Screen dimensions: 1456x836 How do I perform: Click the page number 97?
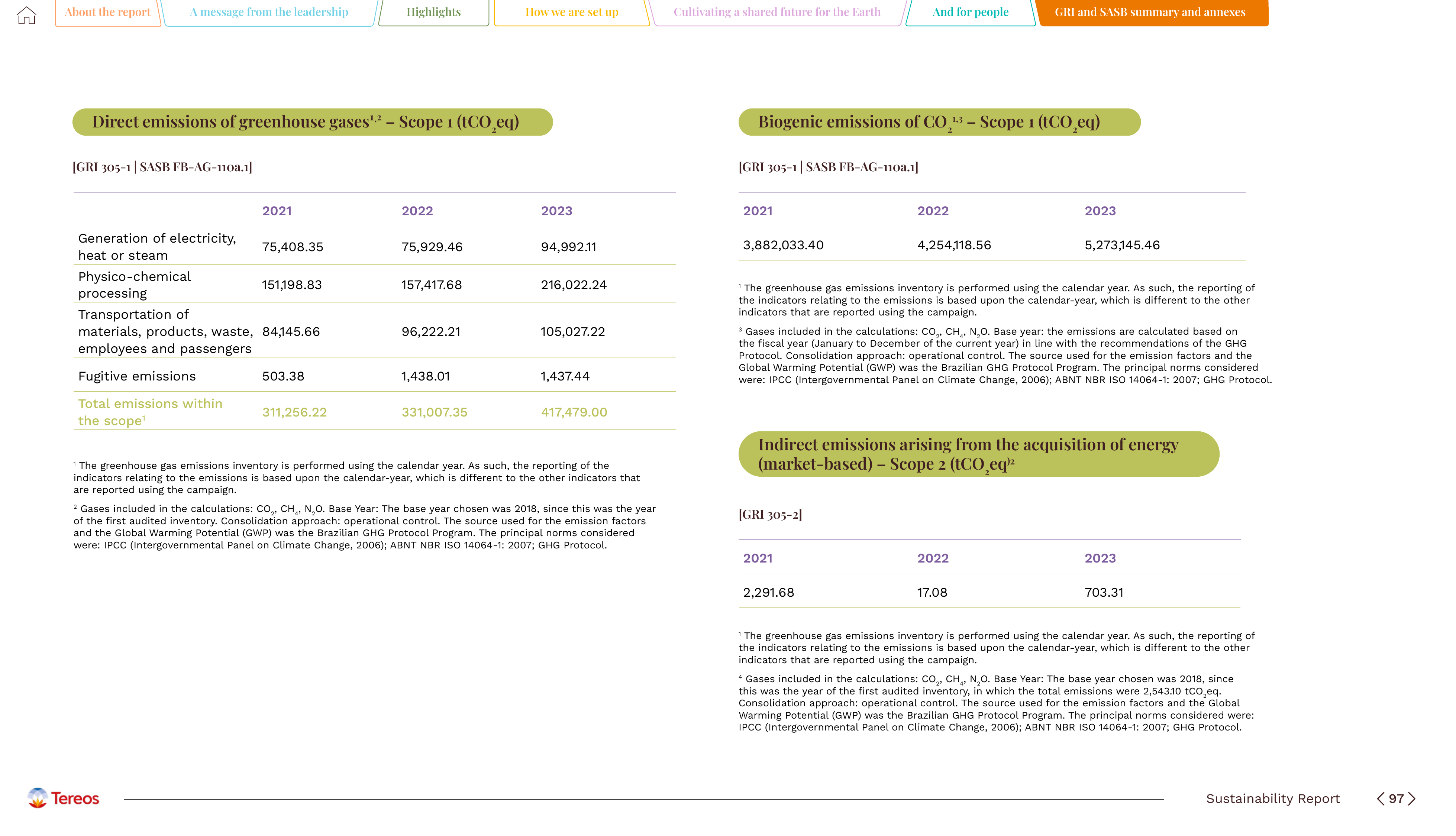tap(1396, 799)
